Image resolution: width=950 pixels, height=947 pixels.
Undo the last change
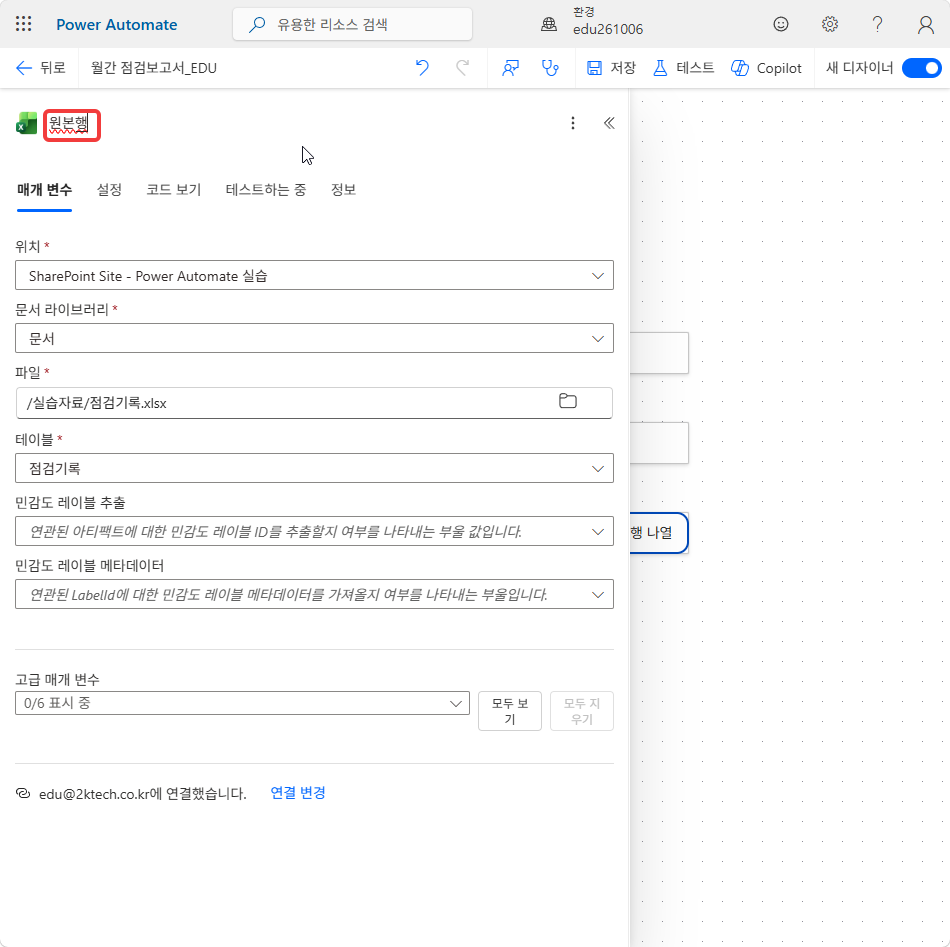tap(422, 68)
